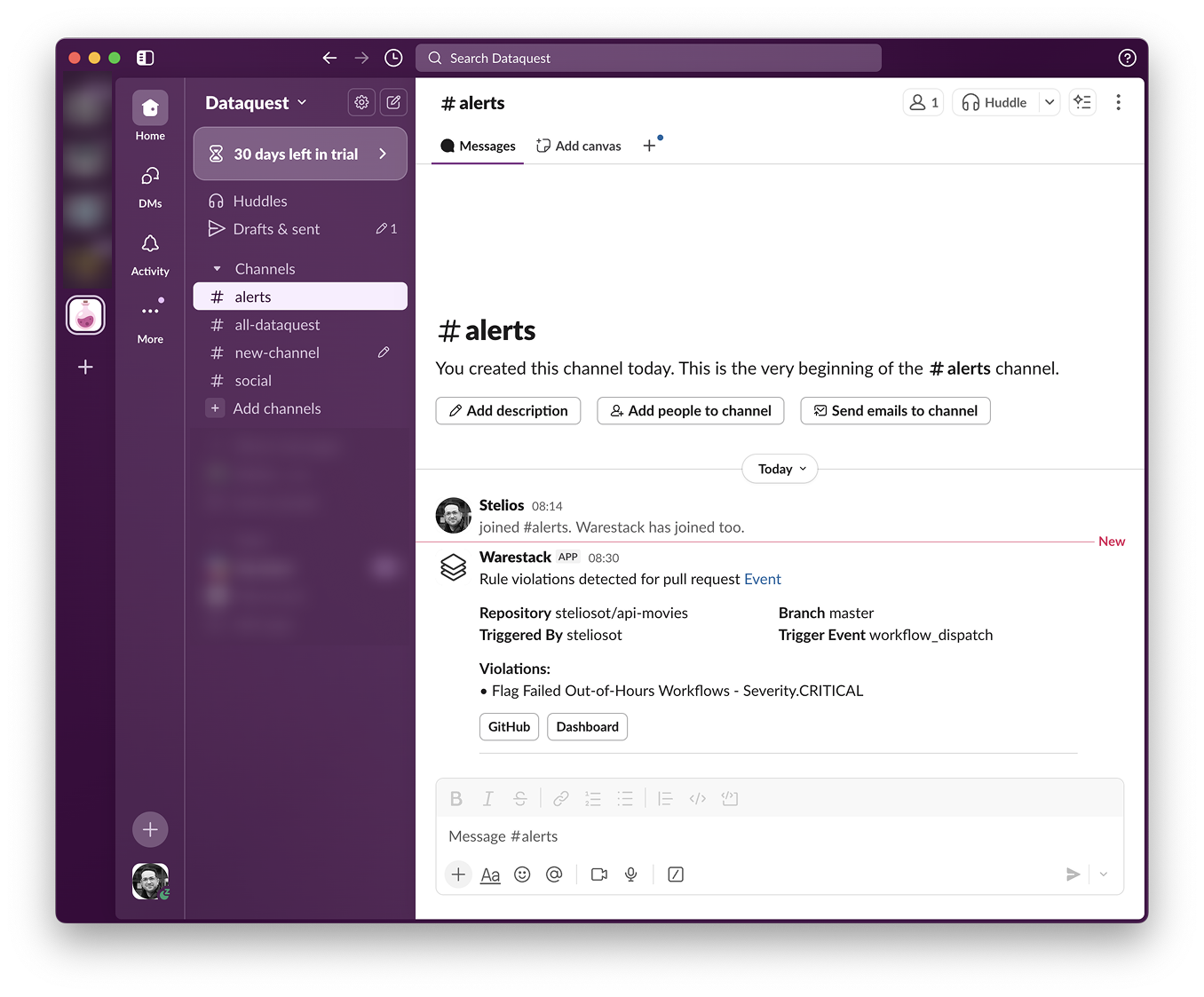Toggle text formatting Aa button
Screen dimensions: 1204x997
coord(490,874)
